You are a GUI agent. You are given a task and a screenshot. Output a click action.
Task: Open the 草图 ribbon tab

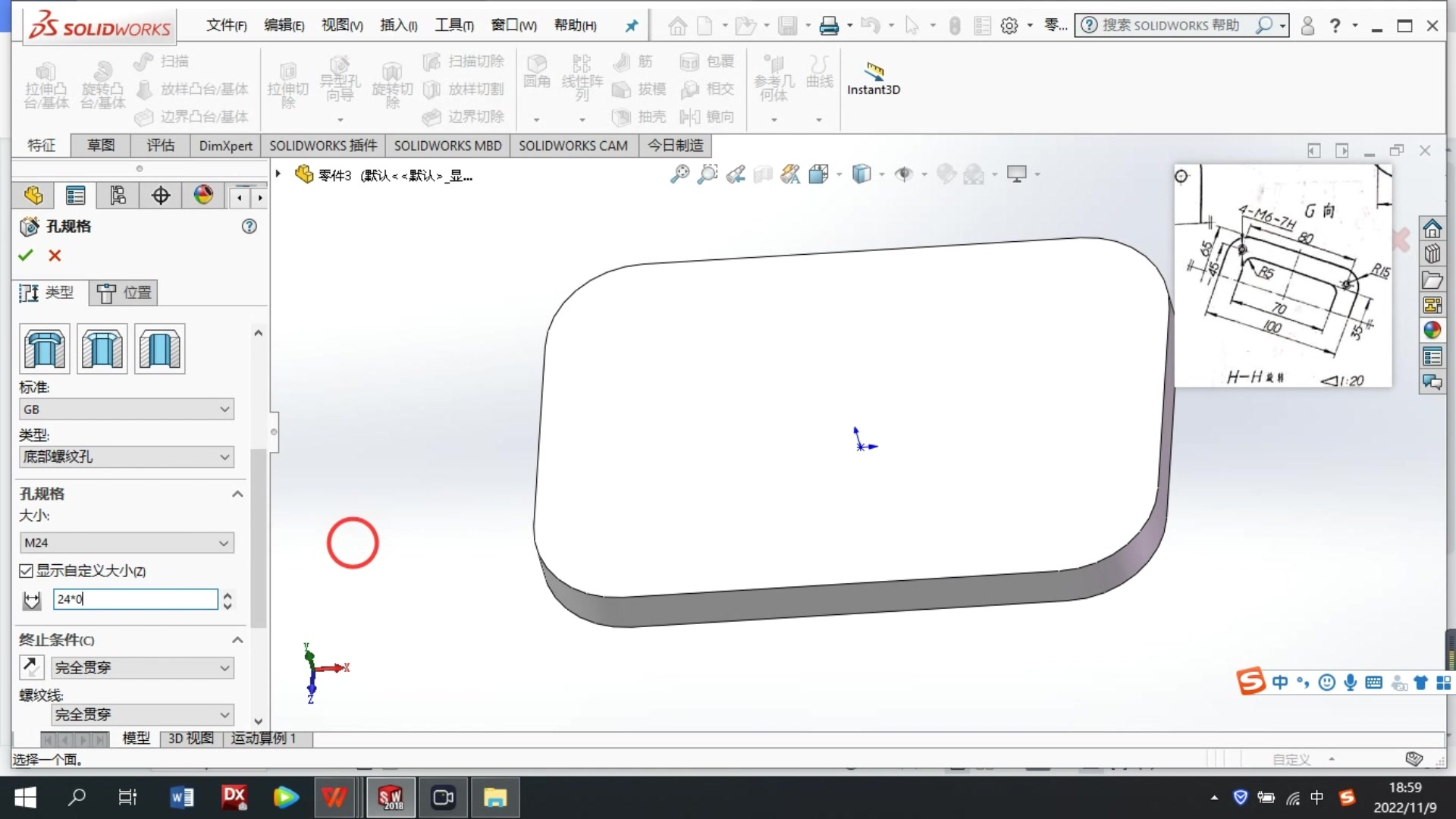click(100, 145)
